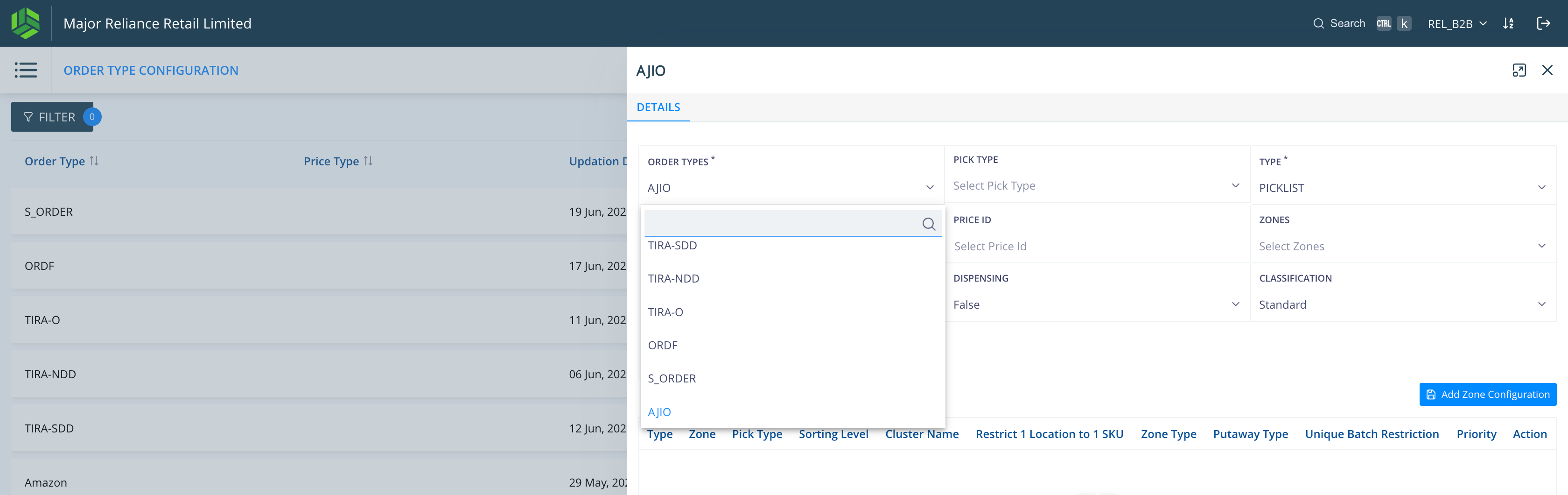Click the Action column header

1529,434
